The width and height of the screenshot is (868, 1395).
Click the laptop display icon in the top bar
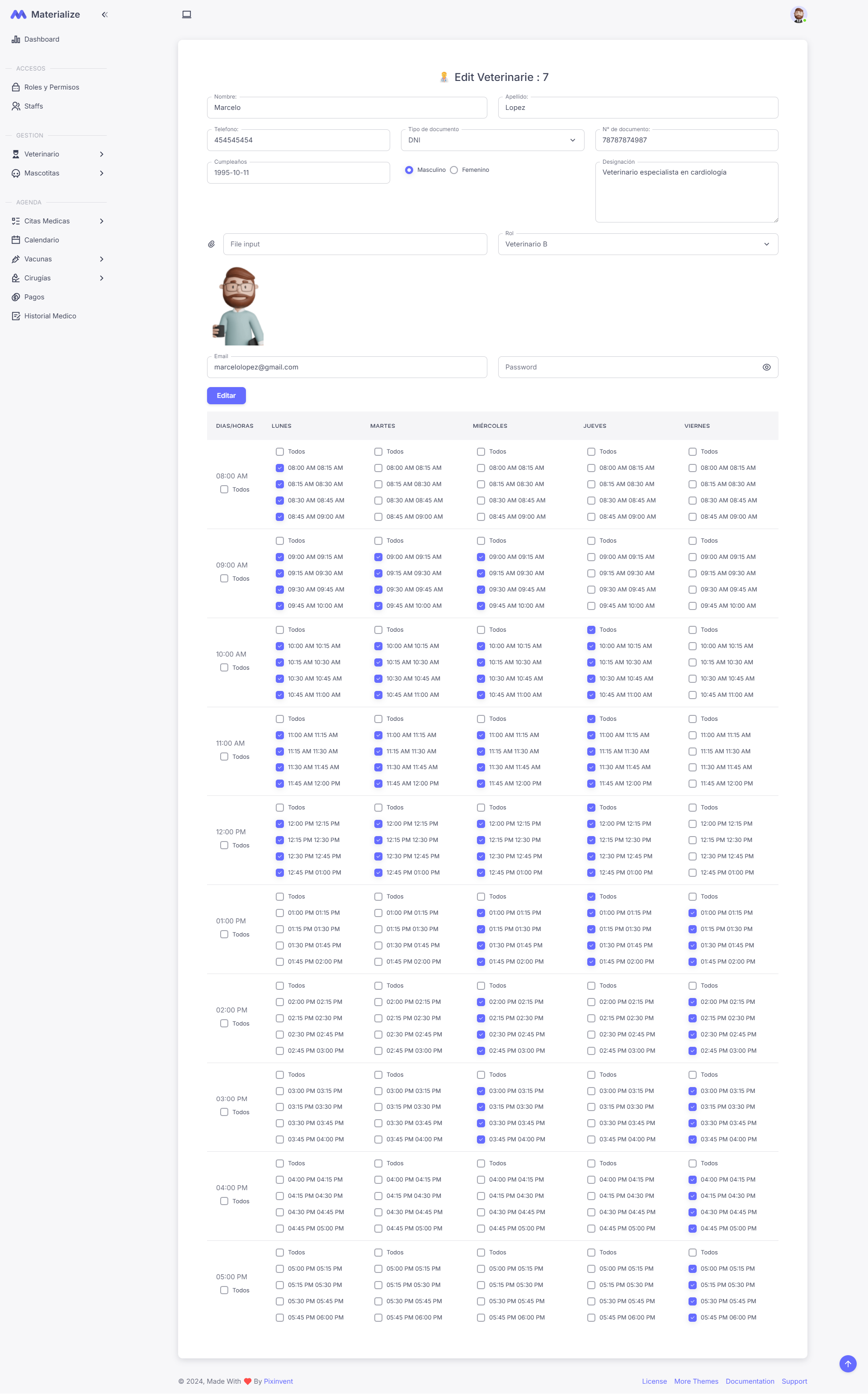(187, 14)
